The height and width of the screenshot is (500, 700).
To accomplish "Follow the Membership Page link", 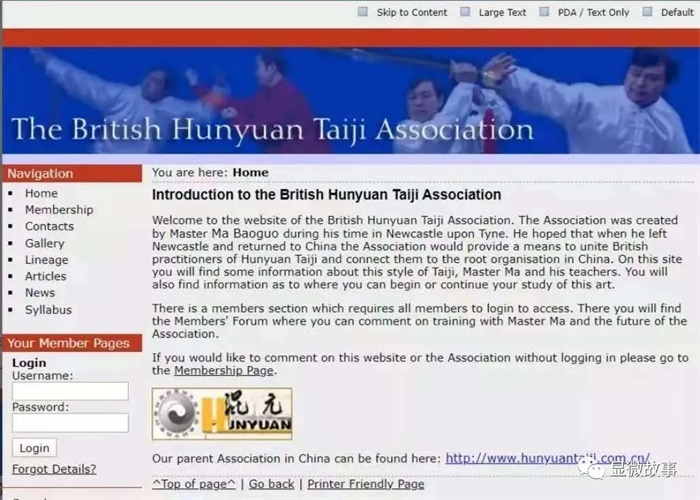I will 224,371.
